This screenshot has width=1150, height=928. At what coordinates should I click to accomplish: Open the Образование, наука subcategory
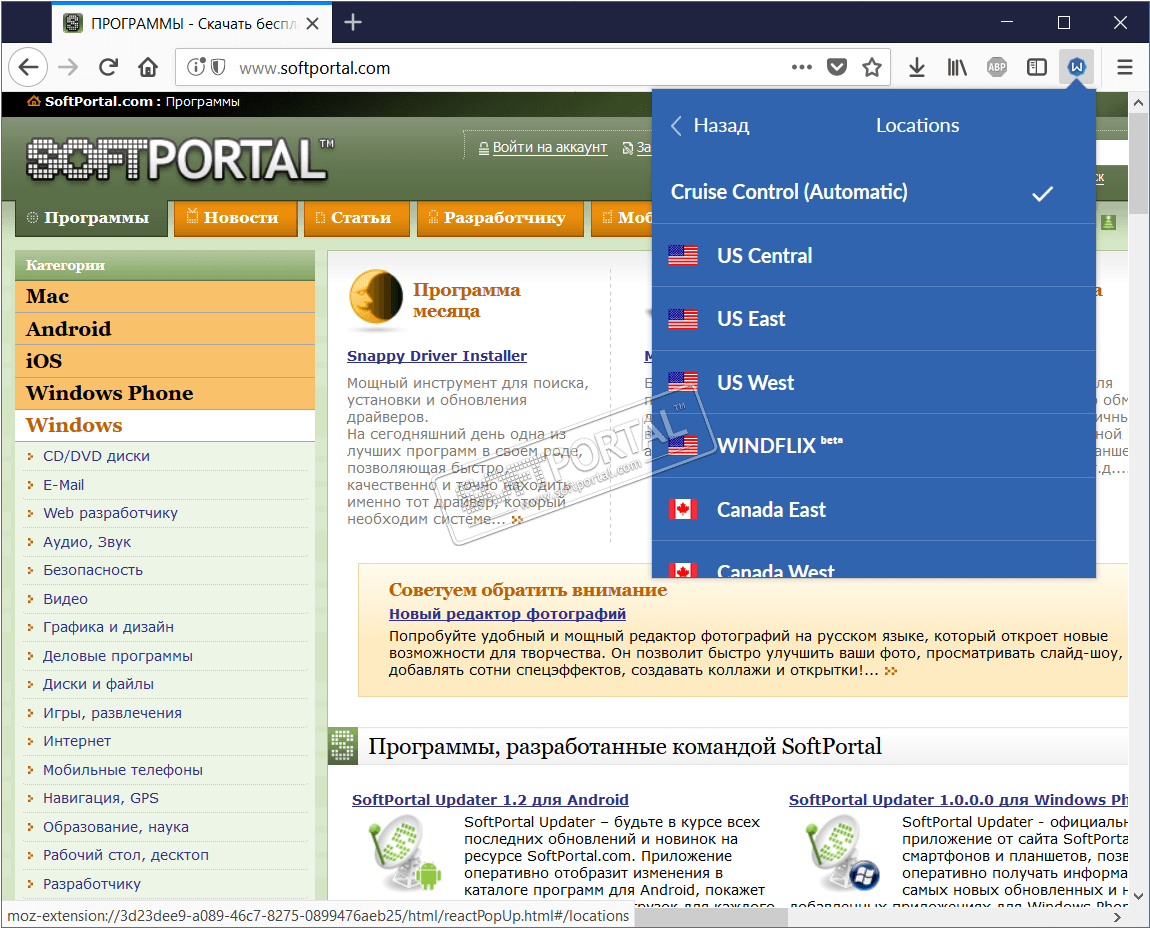(115, 827)
